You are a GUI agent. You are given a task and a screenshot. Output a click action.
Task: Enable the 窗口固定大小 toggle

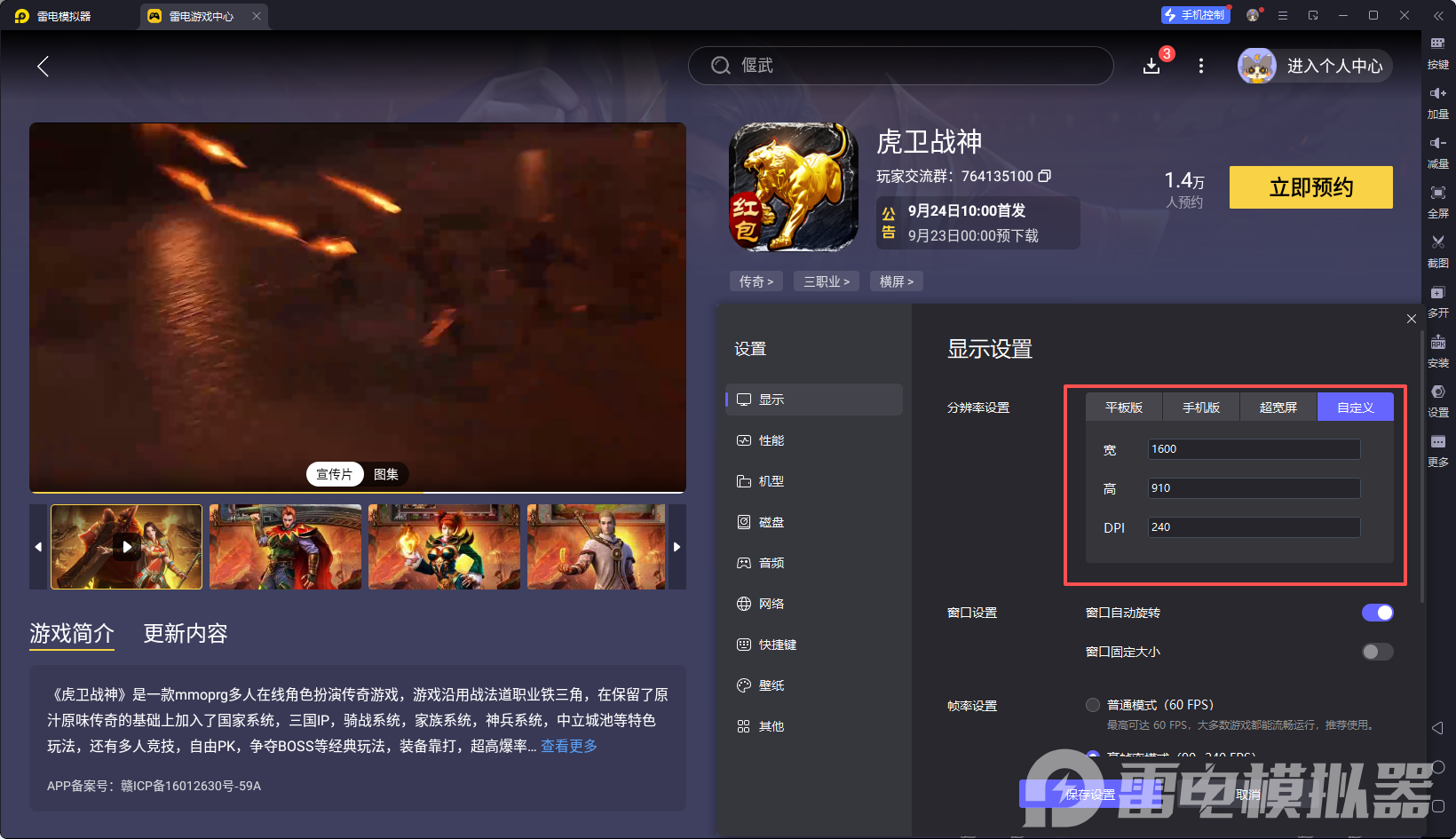[1377, 651]
